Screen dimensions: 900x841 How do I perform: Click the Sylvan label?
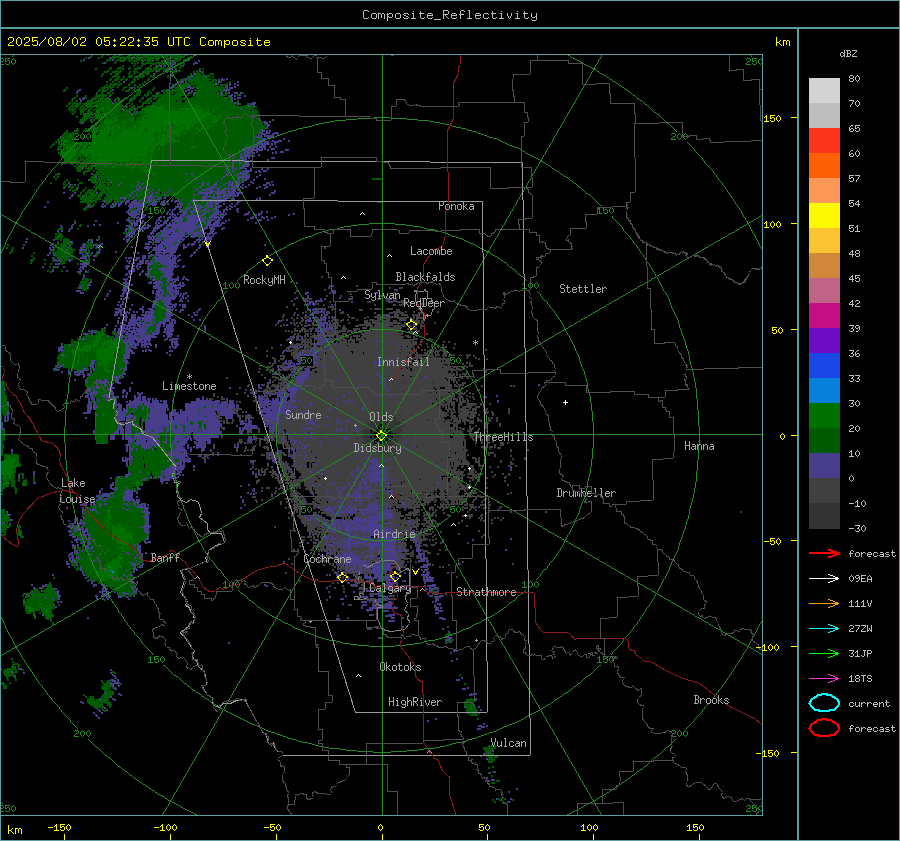[382, 295]
